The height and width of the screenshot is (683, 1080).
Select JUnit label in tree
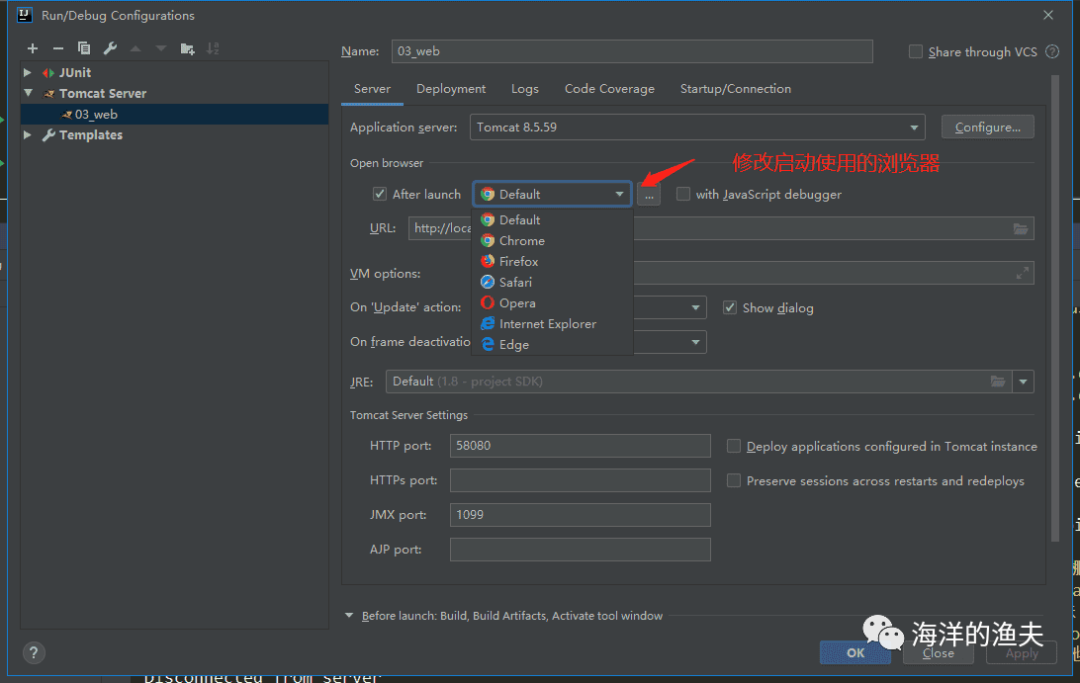[x=75, y=72]
